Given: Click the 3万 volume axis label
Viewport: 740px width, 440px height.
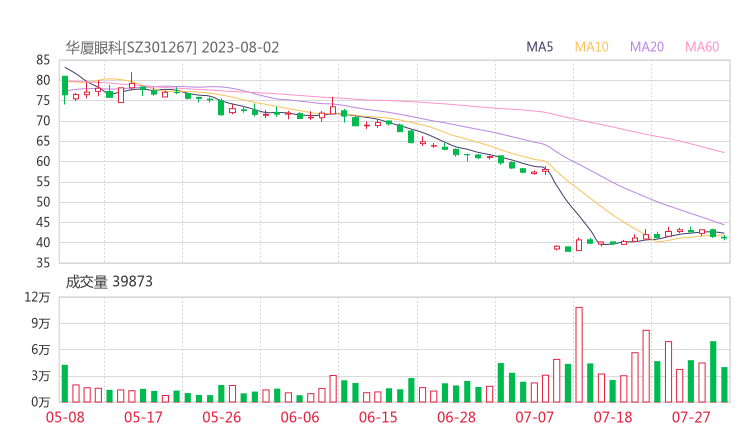Looking at the screenshot, I should coord(41,376).
